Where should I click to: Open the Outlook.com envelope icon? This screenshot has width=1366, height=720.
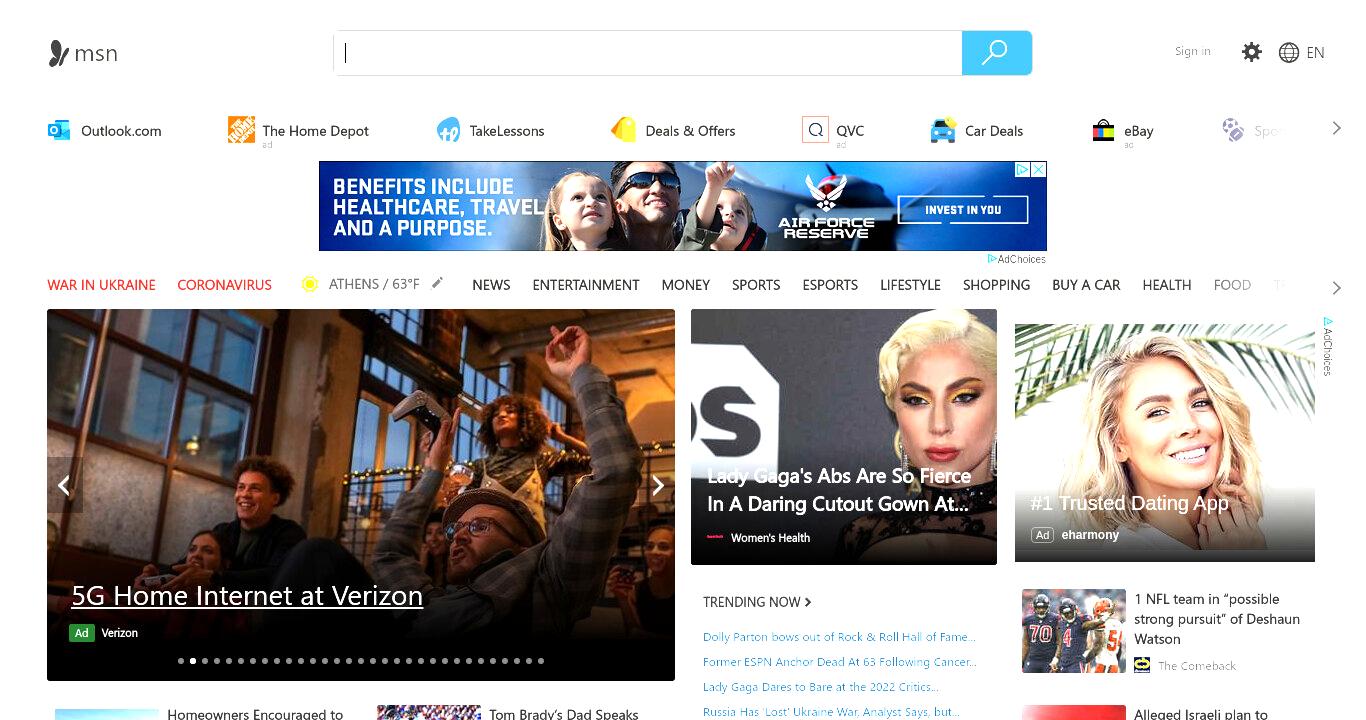click(x=59, y=130)
